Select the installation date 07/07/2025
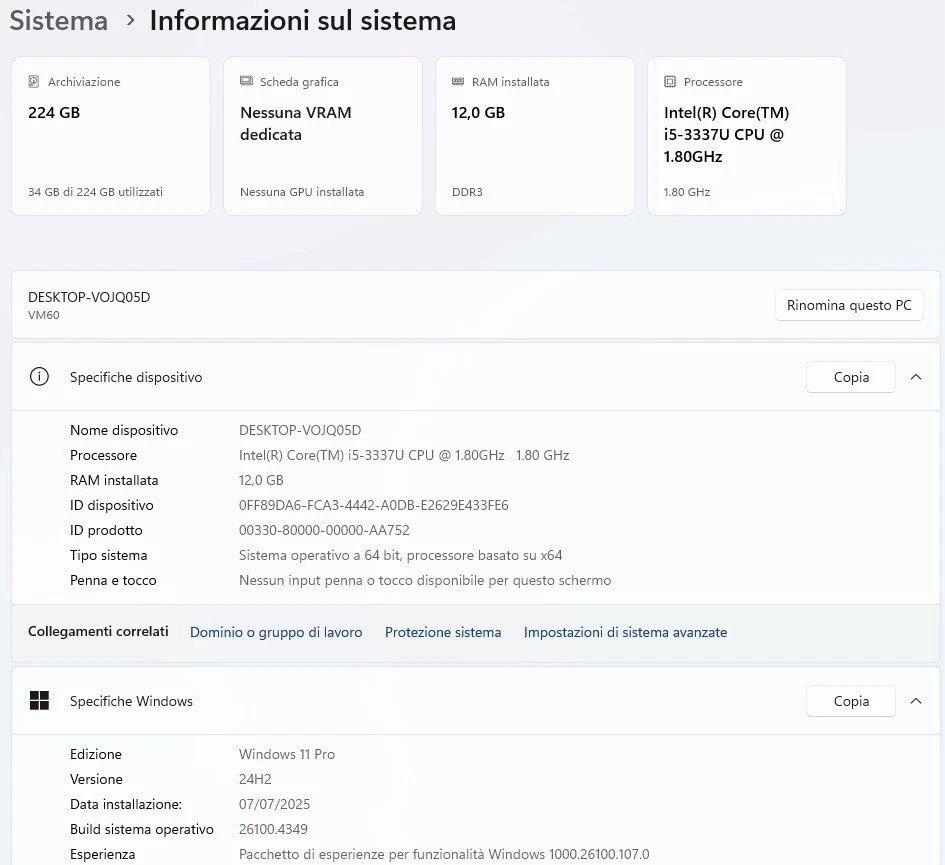945x865 pixels. click(x=274, y=804)
